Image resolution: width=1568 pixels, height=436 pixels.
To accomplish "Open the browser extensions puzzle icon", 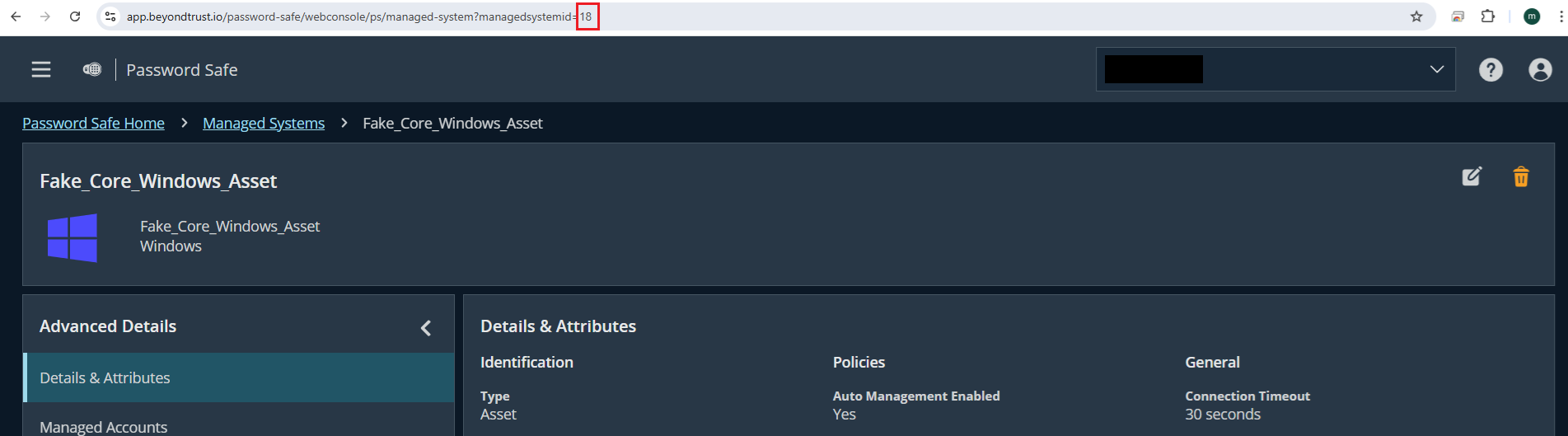I will point(1488,16).
